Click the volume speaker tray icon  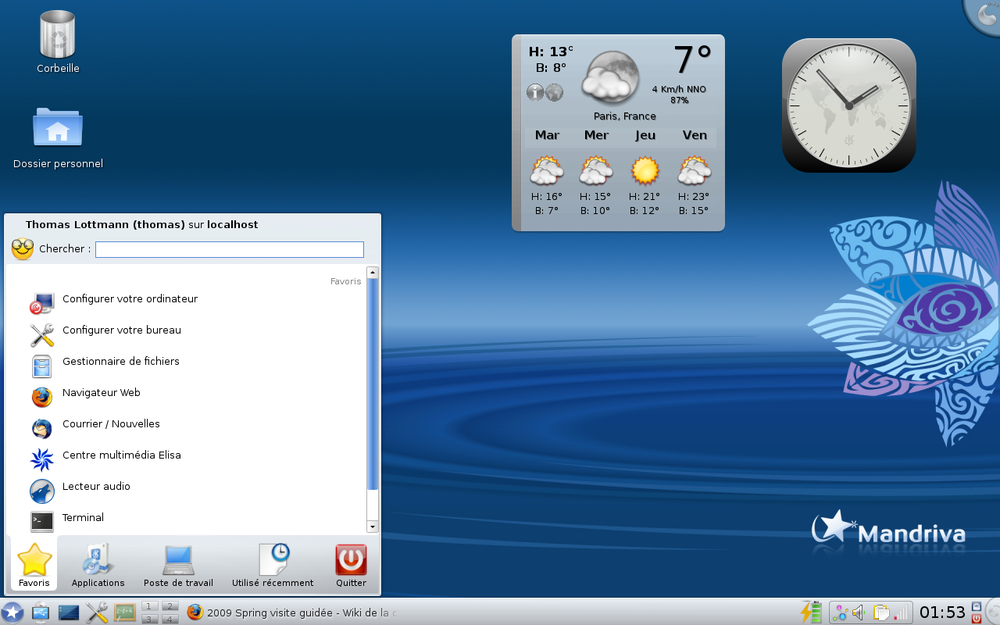[x=857, y=612]
